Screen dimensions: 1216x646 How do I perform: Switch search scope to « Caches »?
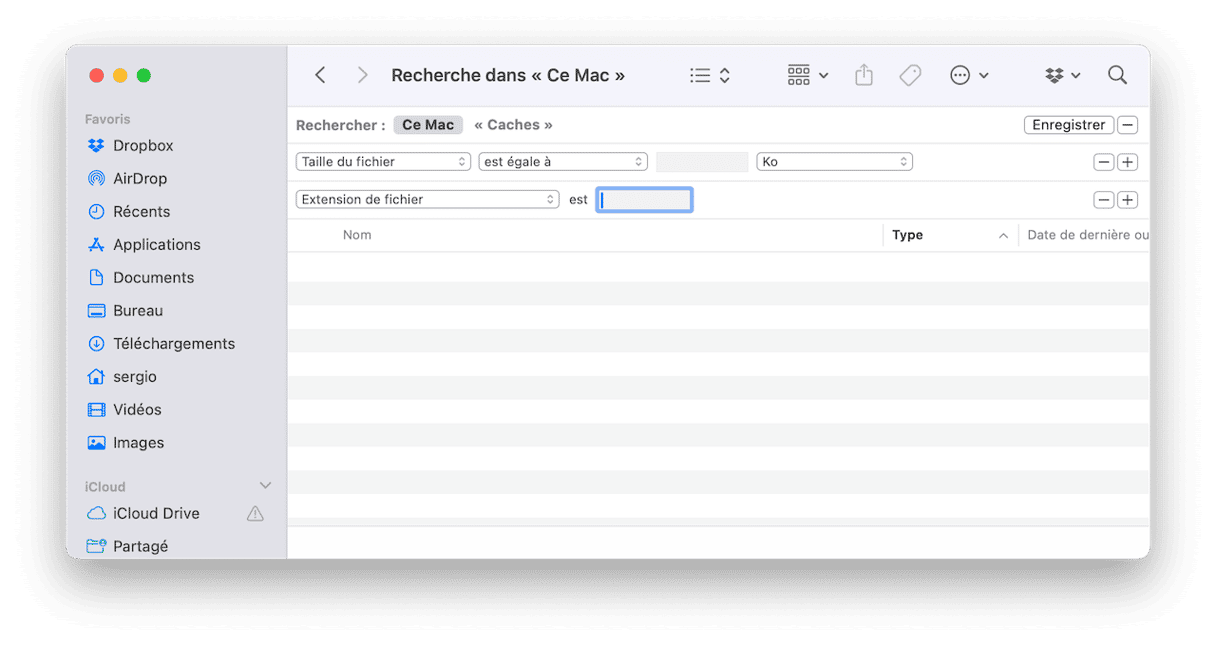[513, 125]
